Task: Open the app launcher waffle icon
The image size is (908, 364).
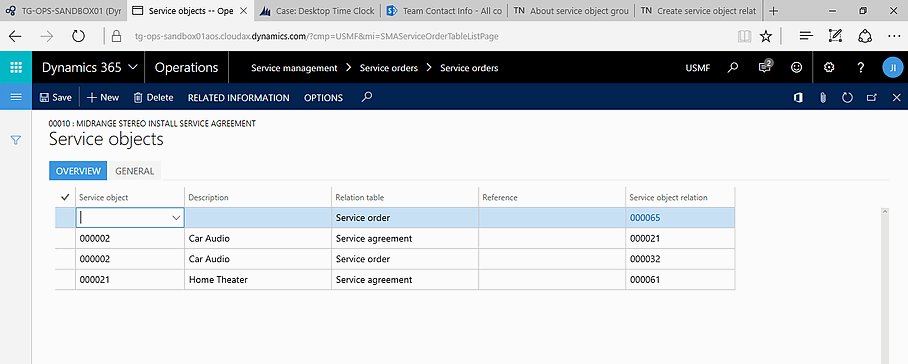Action: [x=16, y=68]
